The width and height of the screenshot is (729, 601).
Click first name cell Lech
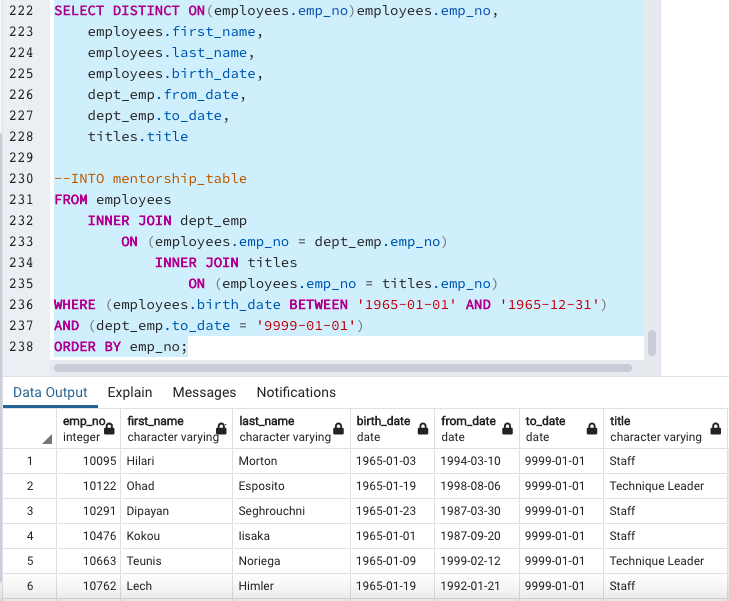click(x=176, y=586)
